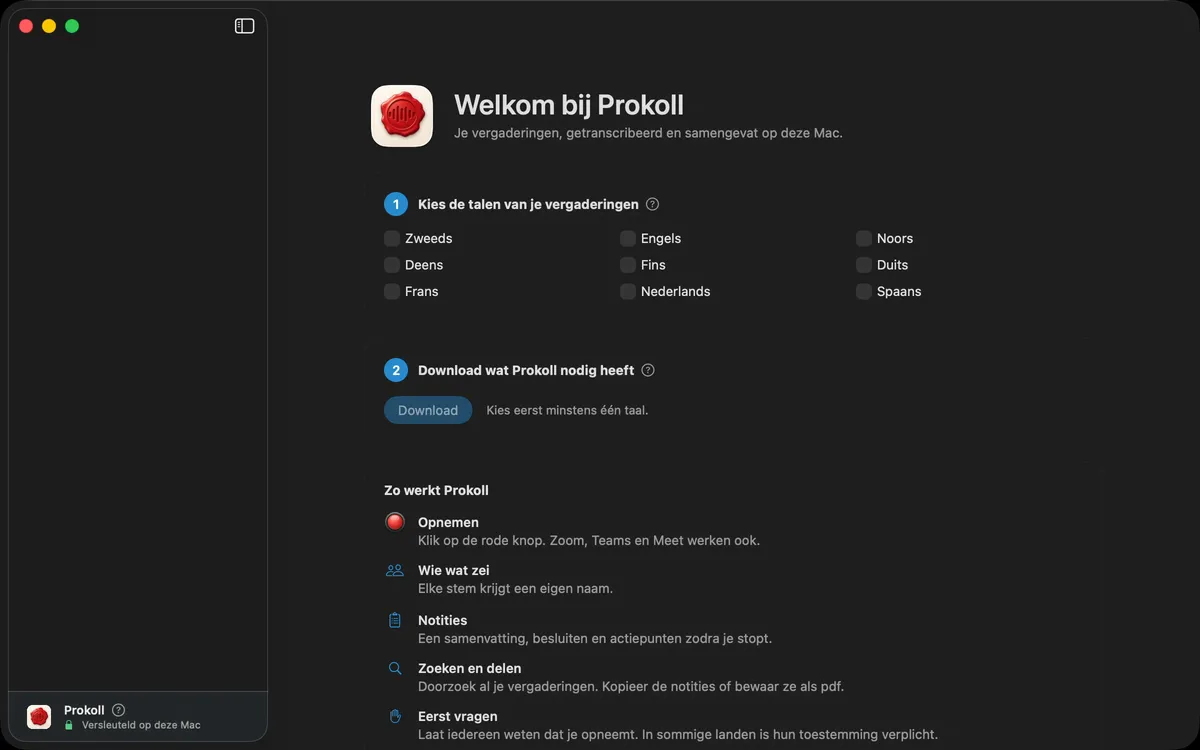
Task: Click the green lock encryption icon
Action: [69, 725]
